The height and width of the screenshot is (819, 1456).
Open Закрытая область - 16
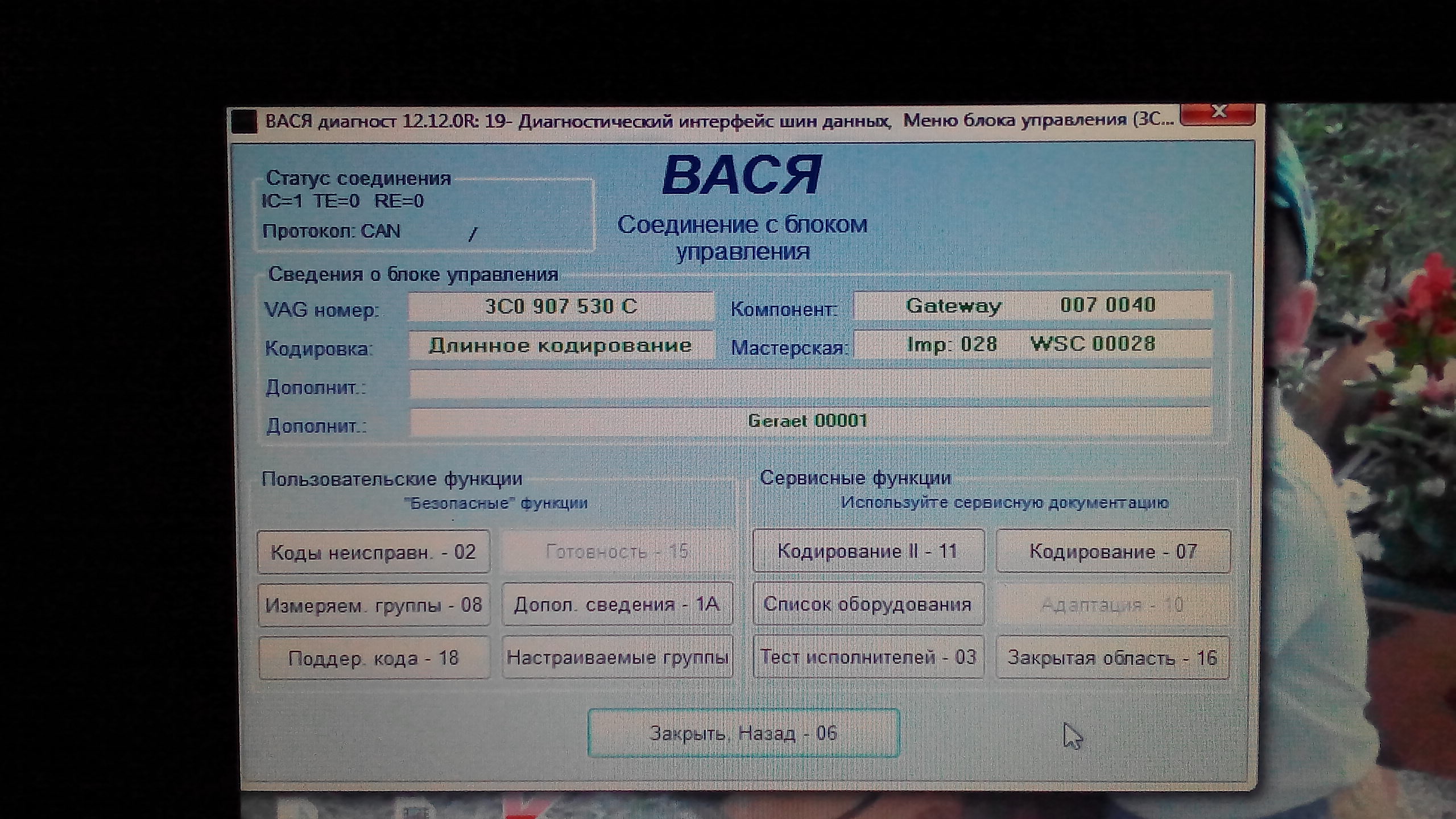click(1112, 658)
